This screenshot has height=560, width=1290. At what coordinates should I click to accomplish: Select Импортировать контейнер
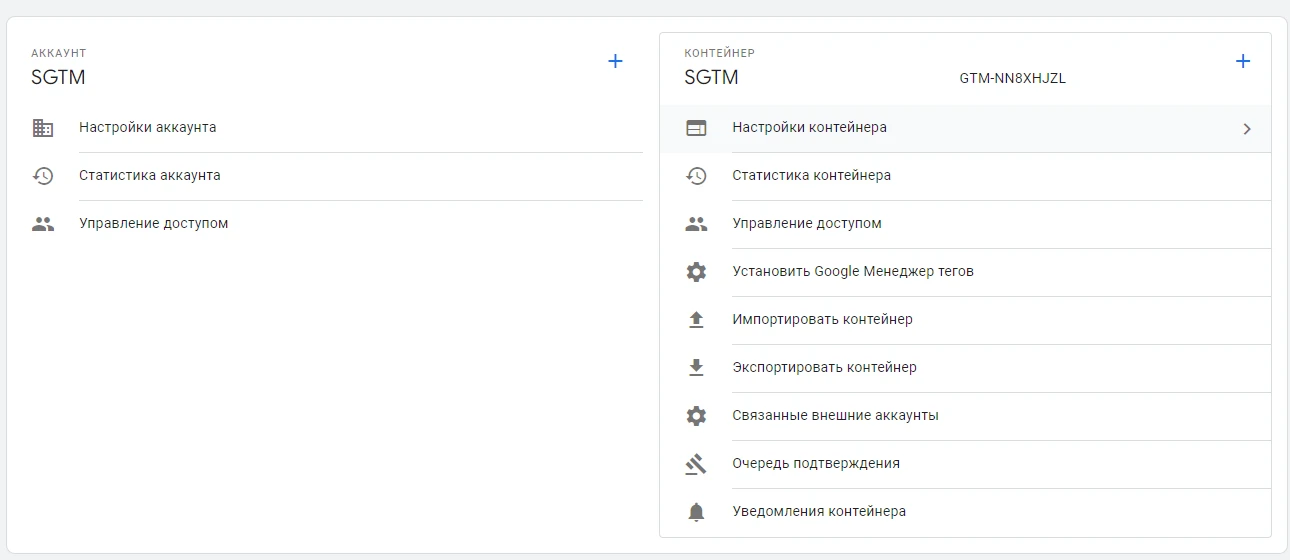click(822, 320)
